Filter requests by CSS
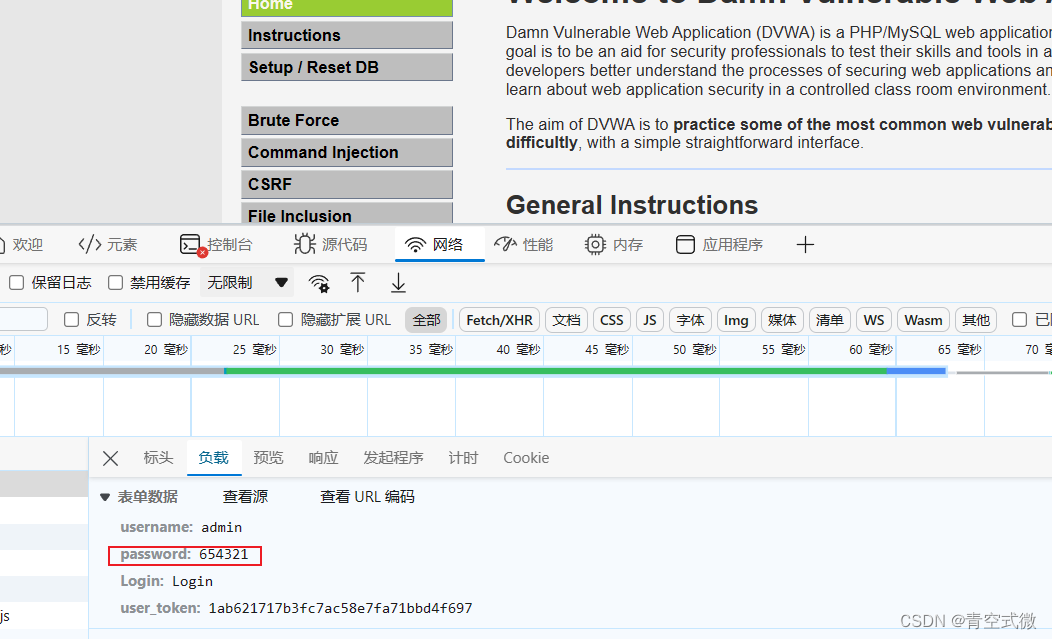This screenshot has height=639, width=1052. (x=611, y=320)
